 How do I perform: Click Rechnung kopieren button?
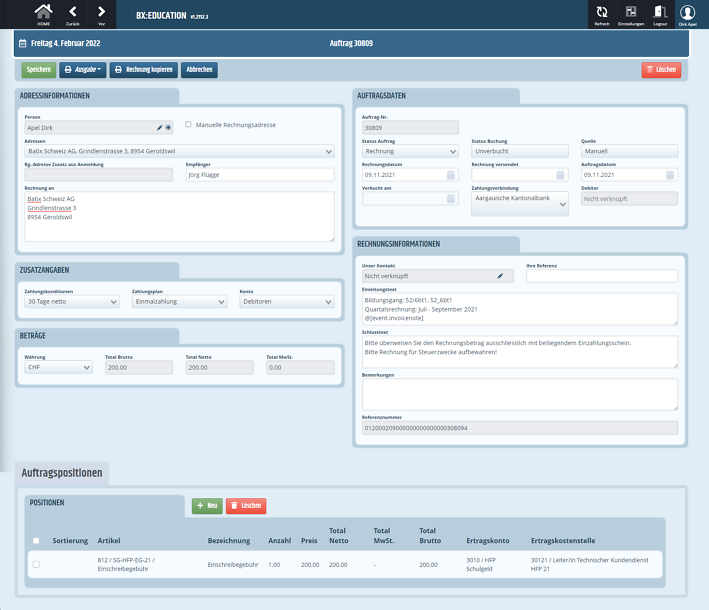144,70
